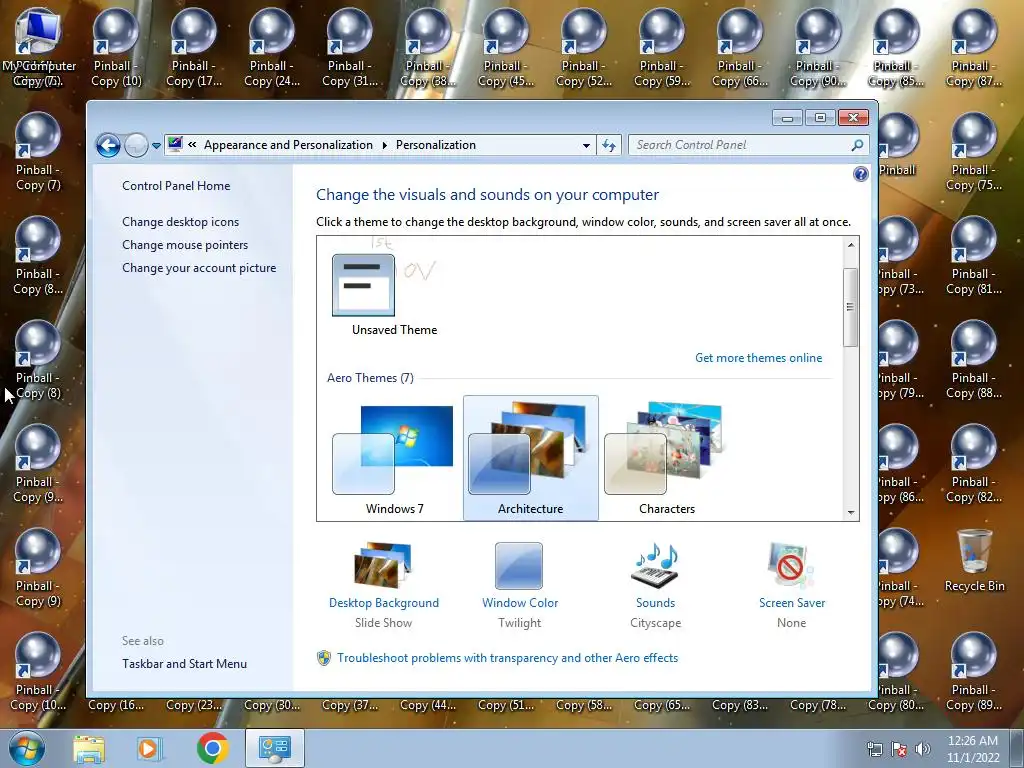
Task: Click the theme list scroll up arrow
Action: tap(850, 245)
